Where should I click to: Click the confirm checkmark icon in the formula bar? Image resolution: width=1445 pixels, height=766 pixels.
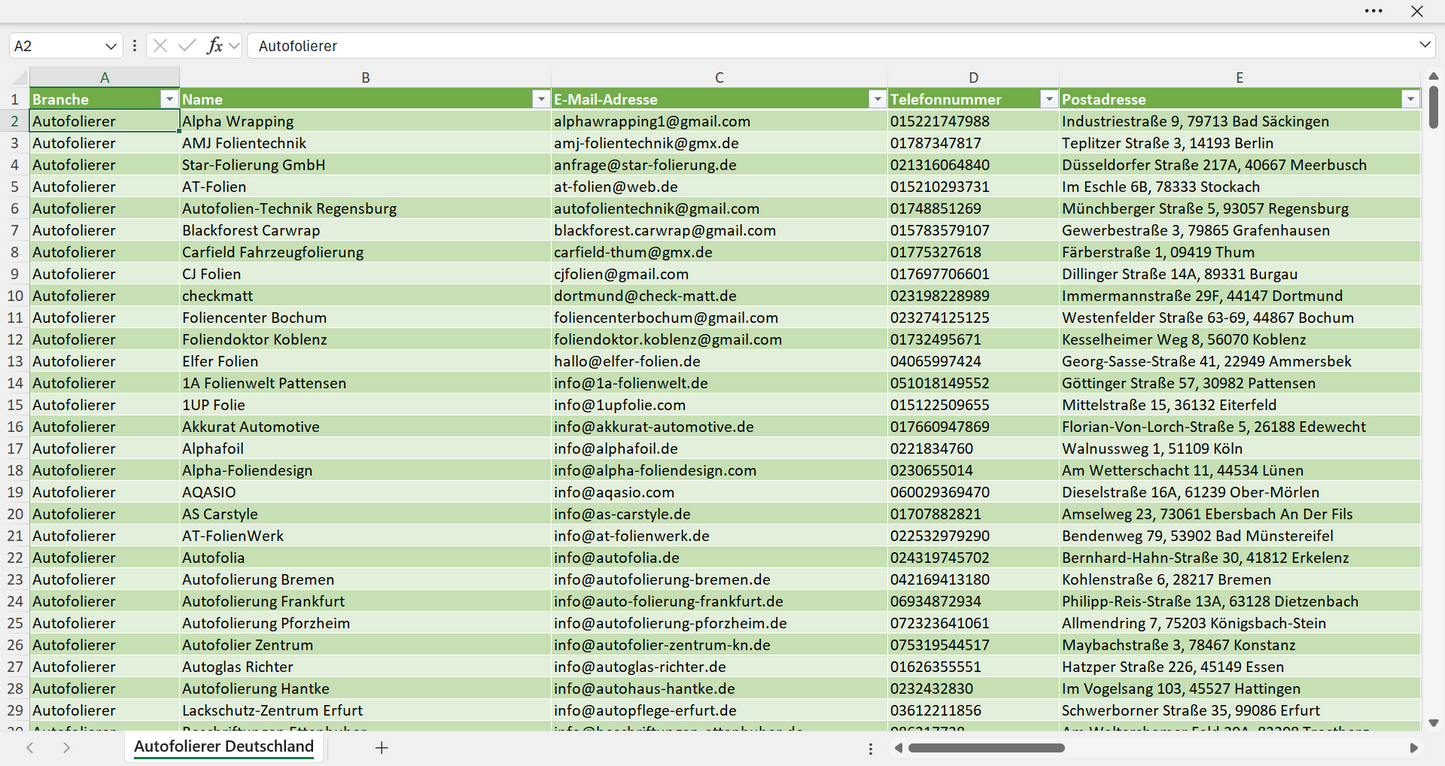point(187,46)
